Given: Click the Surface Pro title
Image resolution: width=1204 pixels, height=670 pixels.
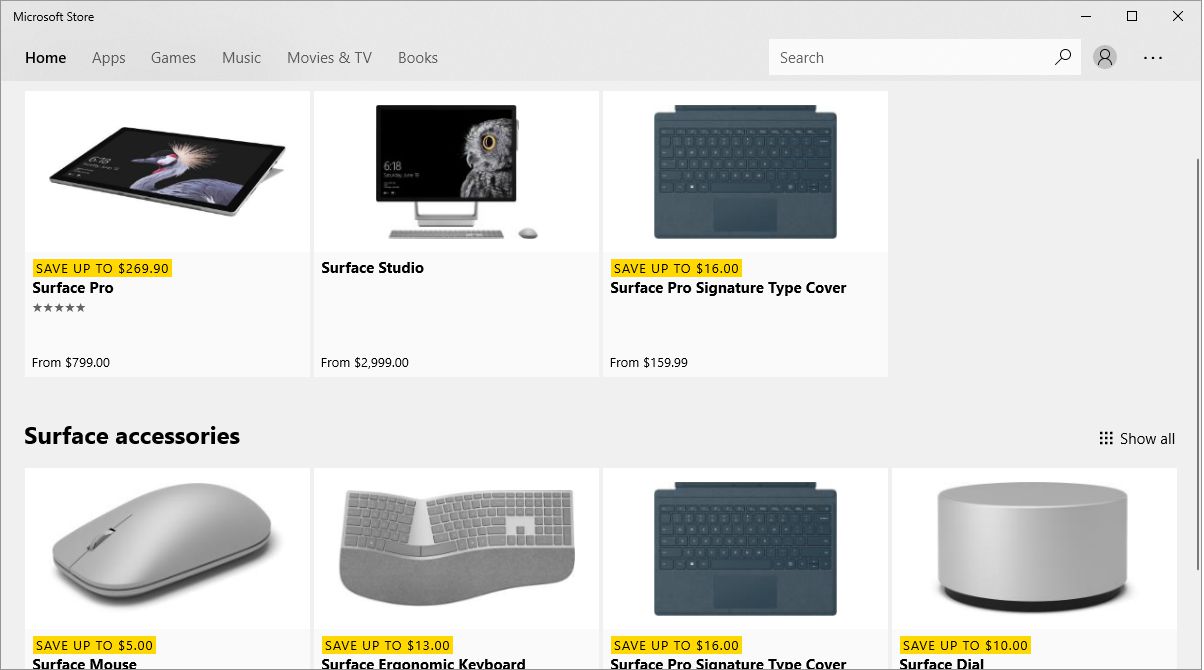Looking at the screenshot, I should coord(73,288).
